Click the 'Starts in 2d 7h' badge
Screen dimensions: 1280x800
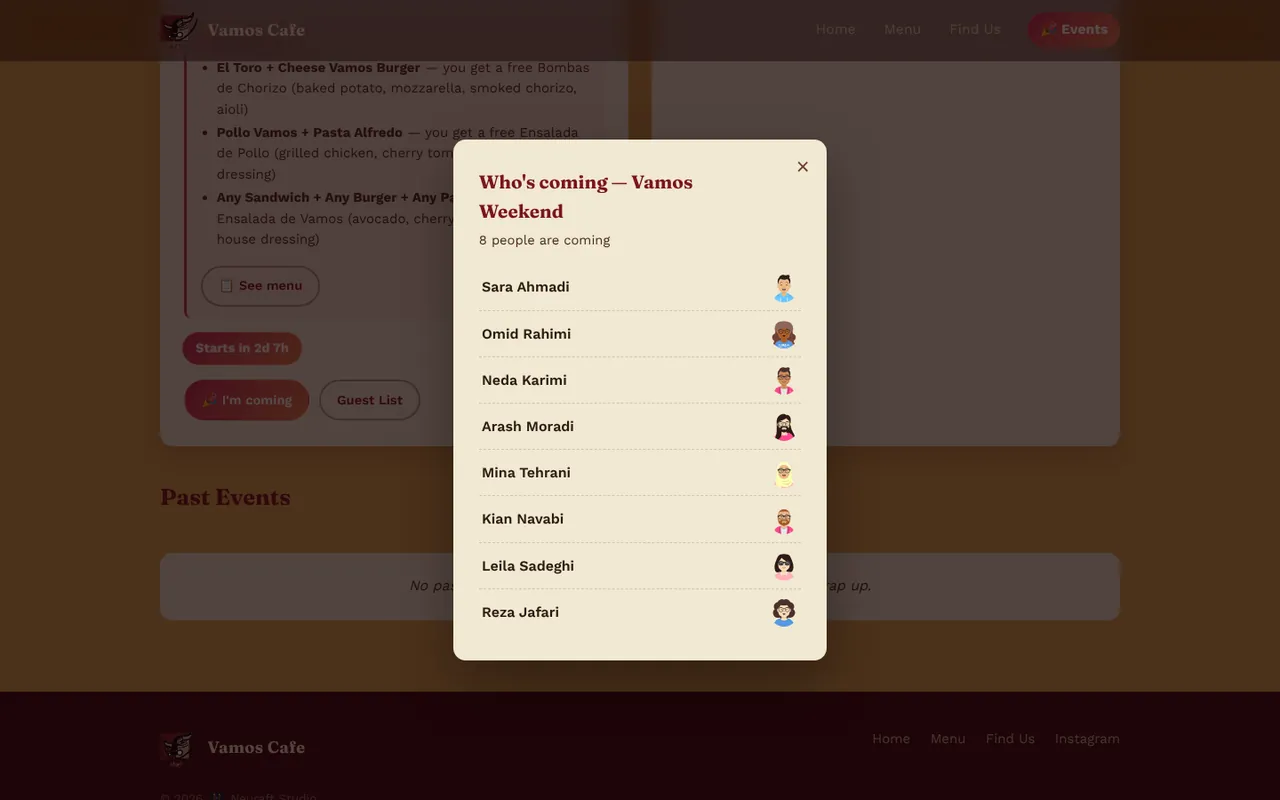tap(242, 348)
